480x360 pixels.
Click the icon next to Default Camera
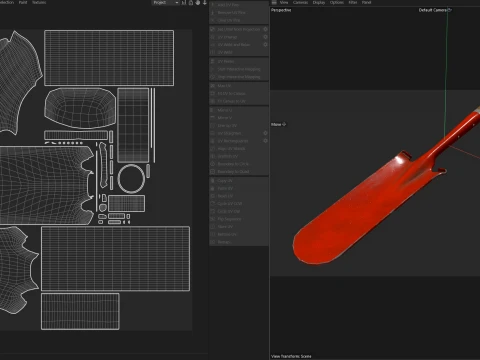tap(449, 10)
